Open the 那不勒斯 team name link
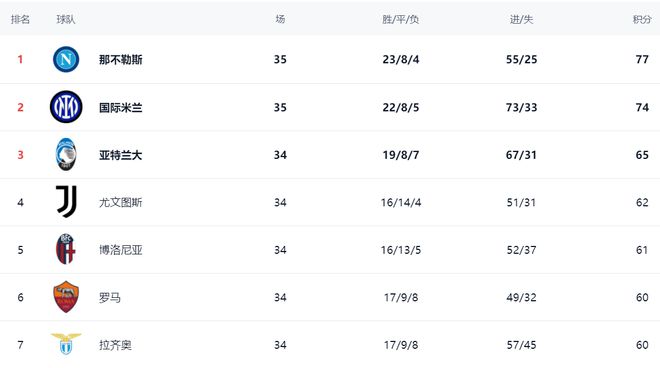 click(x=121, y=60)
